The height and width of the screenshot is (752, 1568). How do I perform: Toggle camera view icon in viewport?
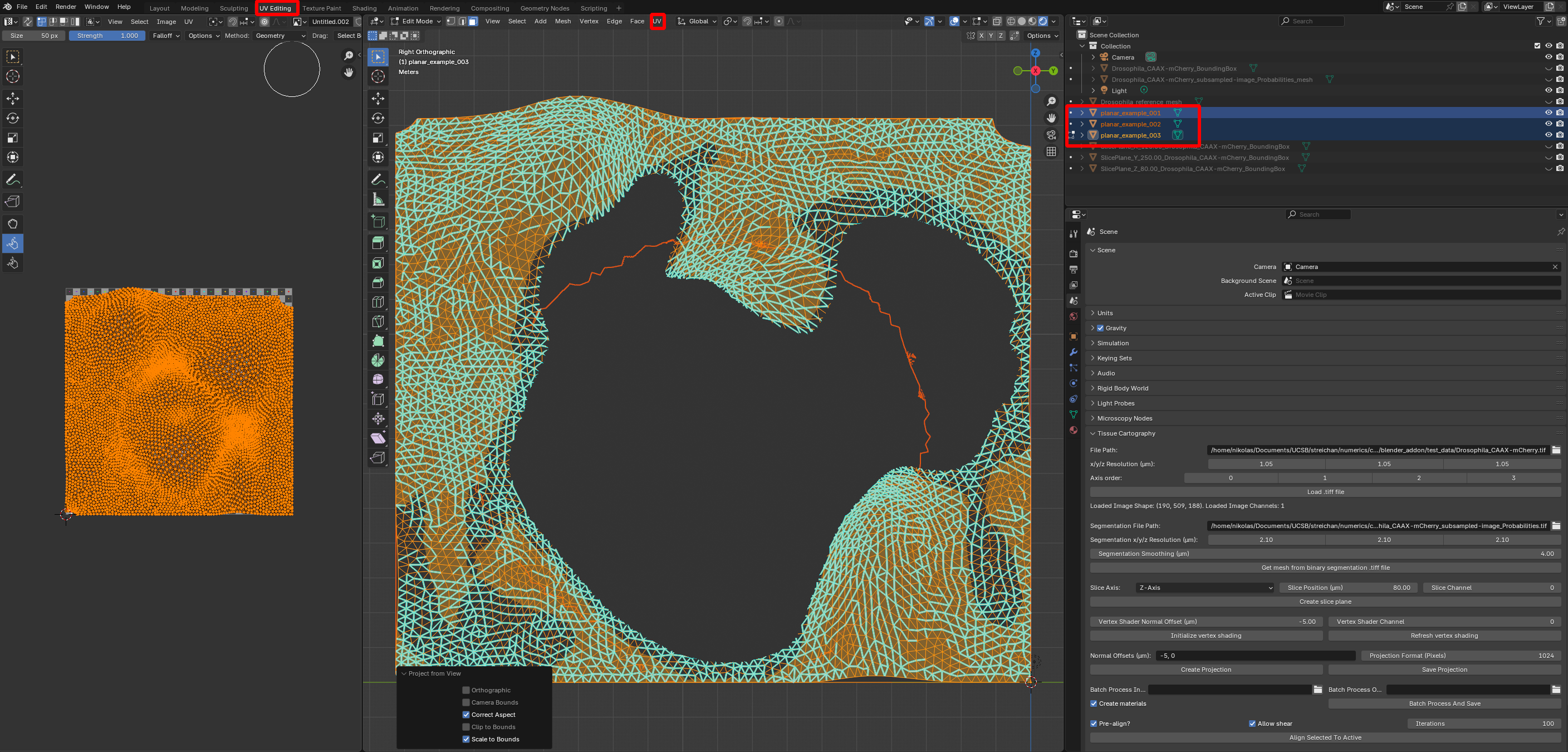coord(1051,135)
